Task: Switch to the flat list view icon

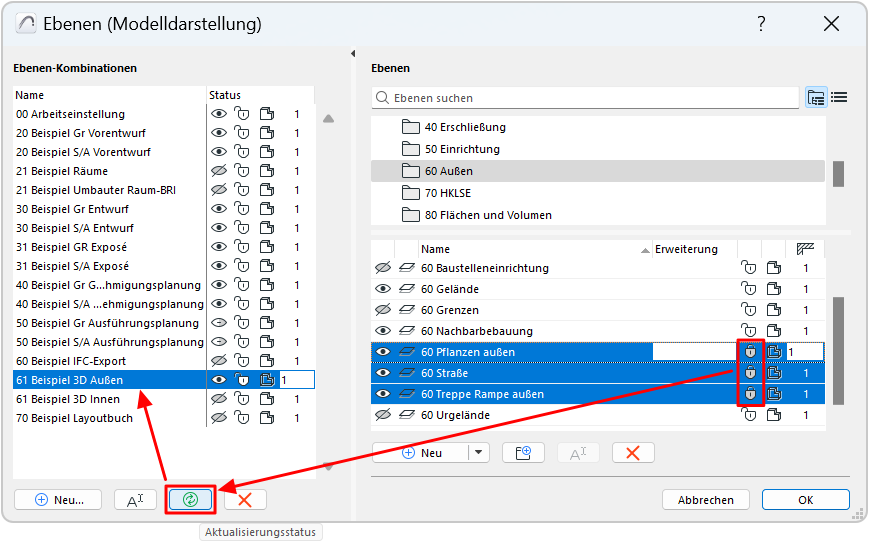Action: coord(839,97)
